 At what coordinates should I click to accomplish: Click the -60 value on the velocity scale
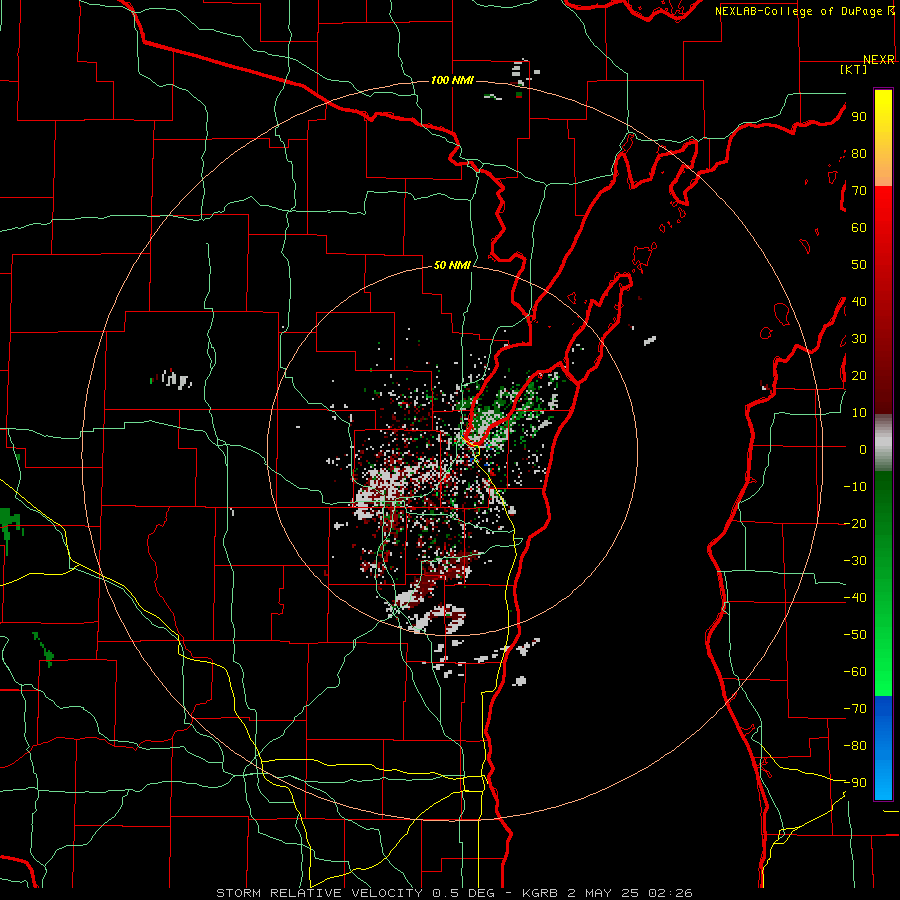click(855, 672)
